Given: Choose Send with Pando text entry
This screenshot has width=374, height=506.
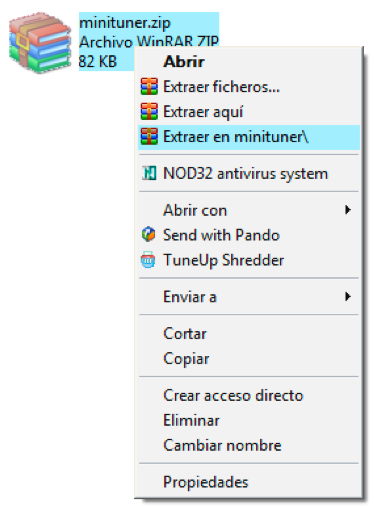Looking at the screenshot, I should point(221,235).
